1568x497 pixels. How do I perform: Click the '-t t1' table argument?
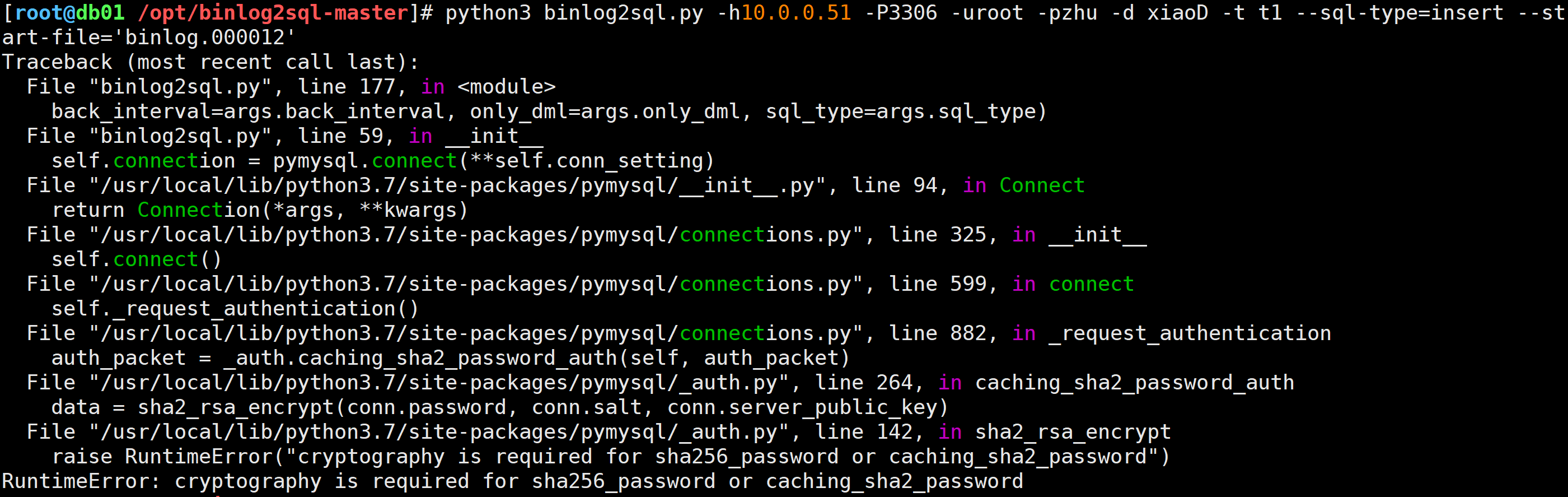[x=1252, y=13]
